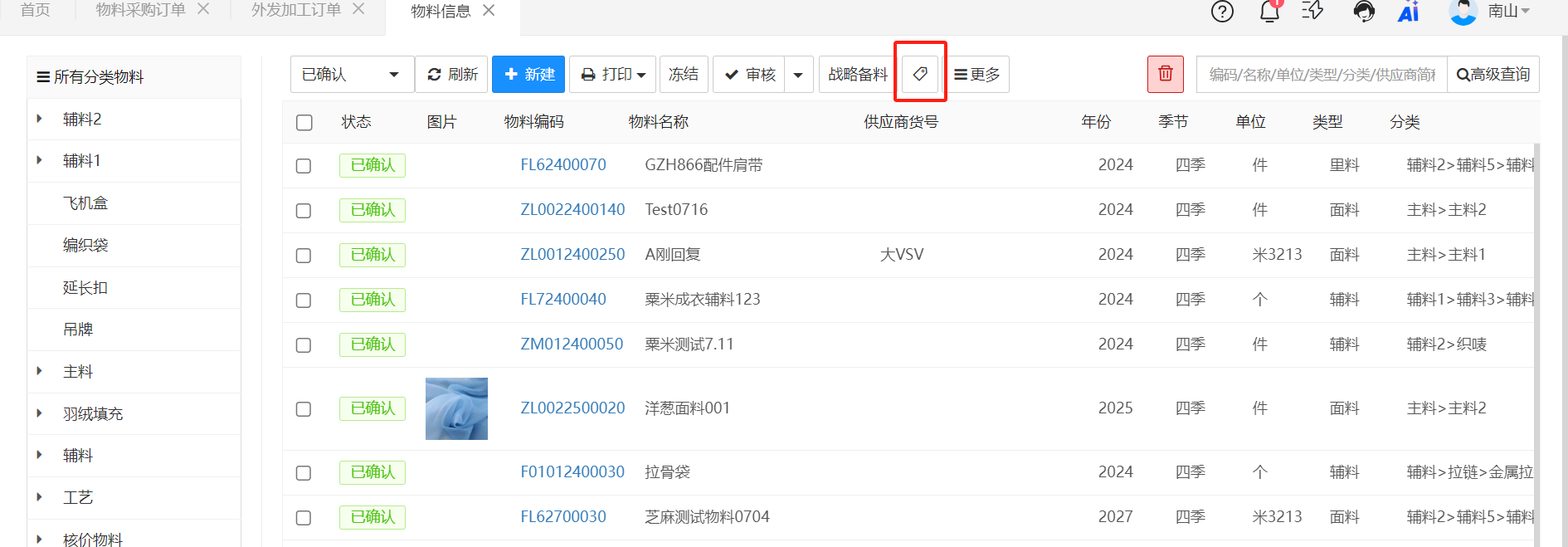1568x547 pixels.
Task: Open the notification bell
Action: tap(1269, 12)
